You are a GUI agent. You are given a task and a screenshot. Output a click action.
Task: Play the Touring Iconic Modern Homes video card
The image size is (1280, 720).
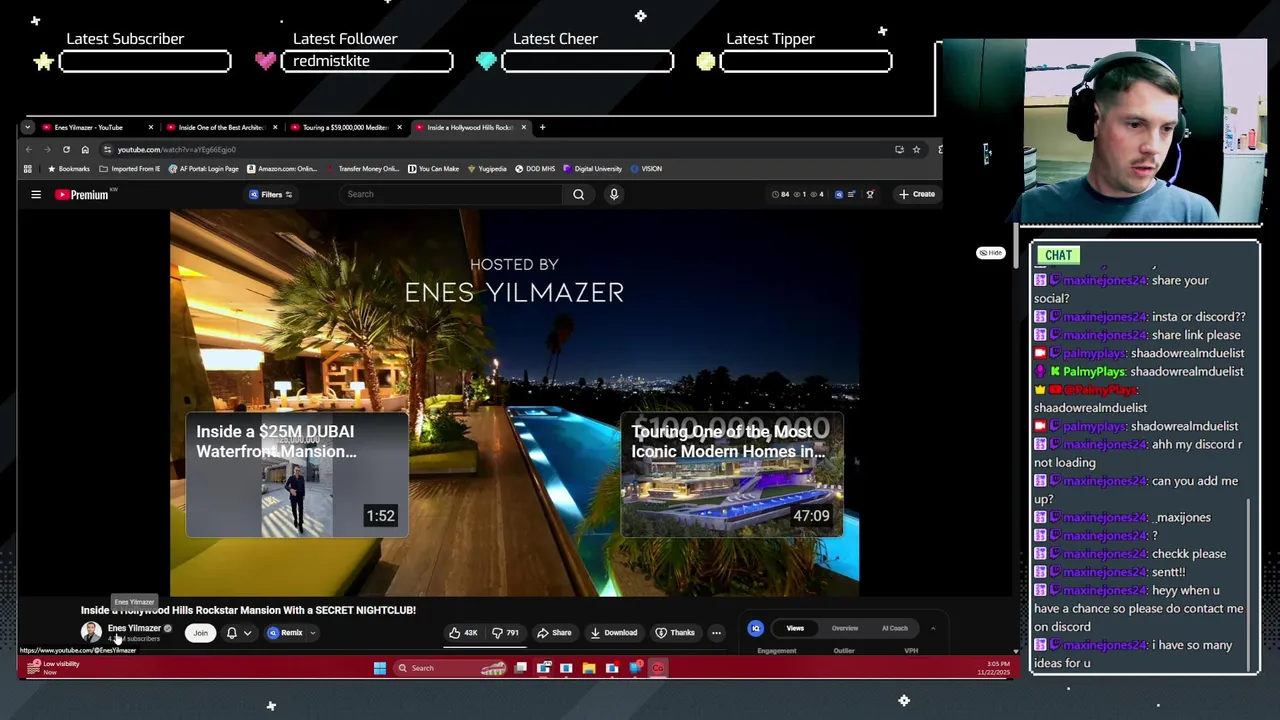732,475
